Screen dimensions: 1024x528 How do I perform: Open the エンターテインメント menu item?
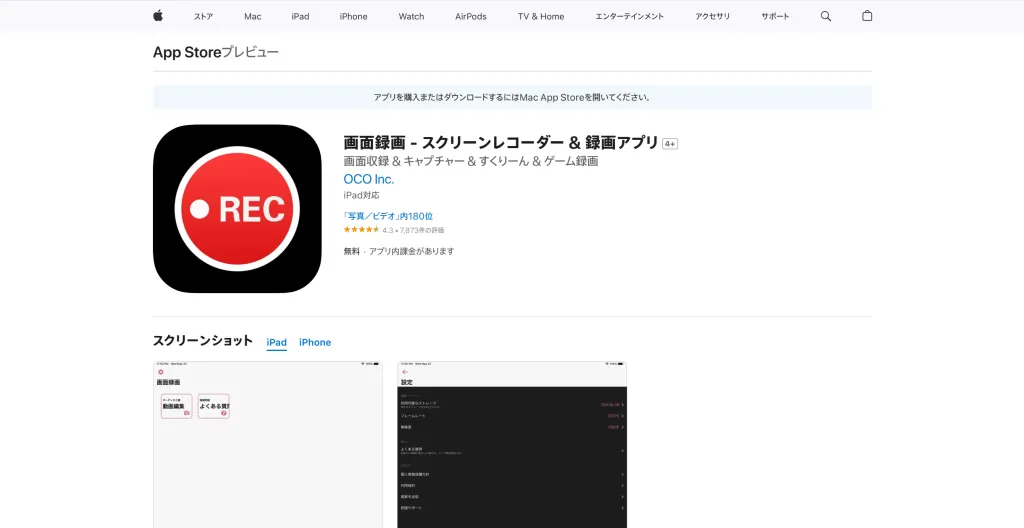(x=630, y=17)
